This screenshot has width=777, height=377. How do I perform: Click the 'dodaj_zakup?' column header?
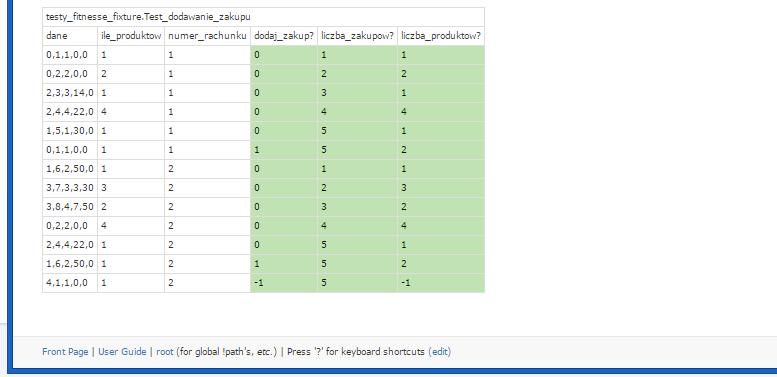point(284,36)
